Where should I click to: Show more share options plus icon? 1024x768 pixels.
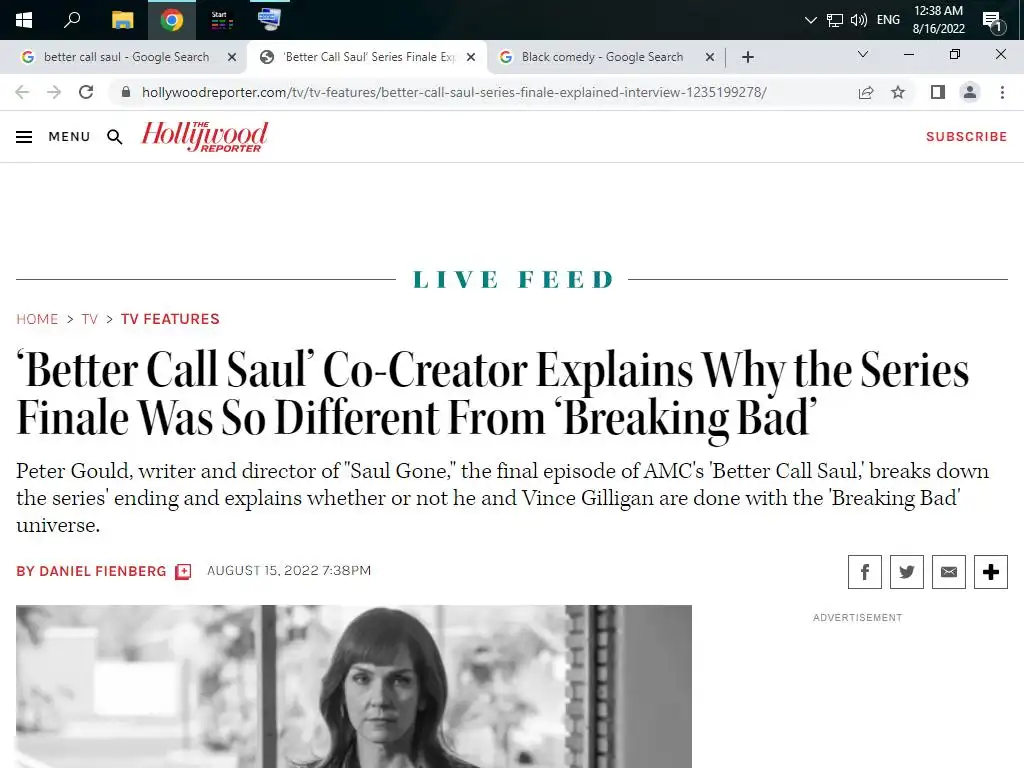tap(991, 572)
